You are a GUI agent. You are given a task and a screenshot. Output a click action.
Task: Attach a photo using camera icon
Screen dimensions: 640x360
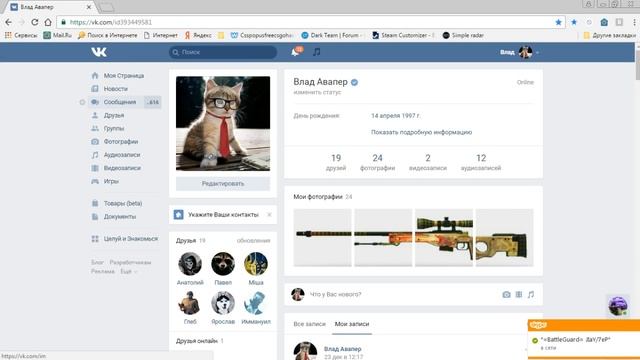[x=507, y=294]
